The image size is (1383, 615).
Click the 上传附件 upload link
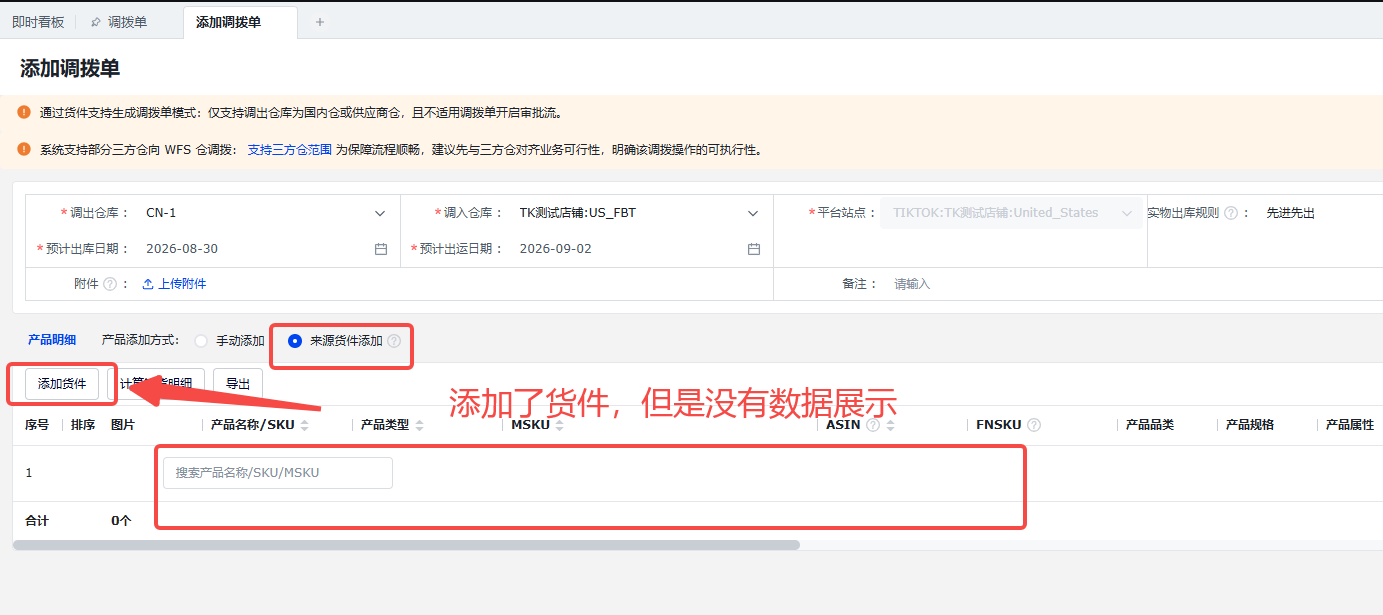(182, 284)
